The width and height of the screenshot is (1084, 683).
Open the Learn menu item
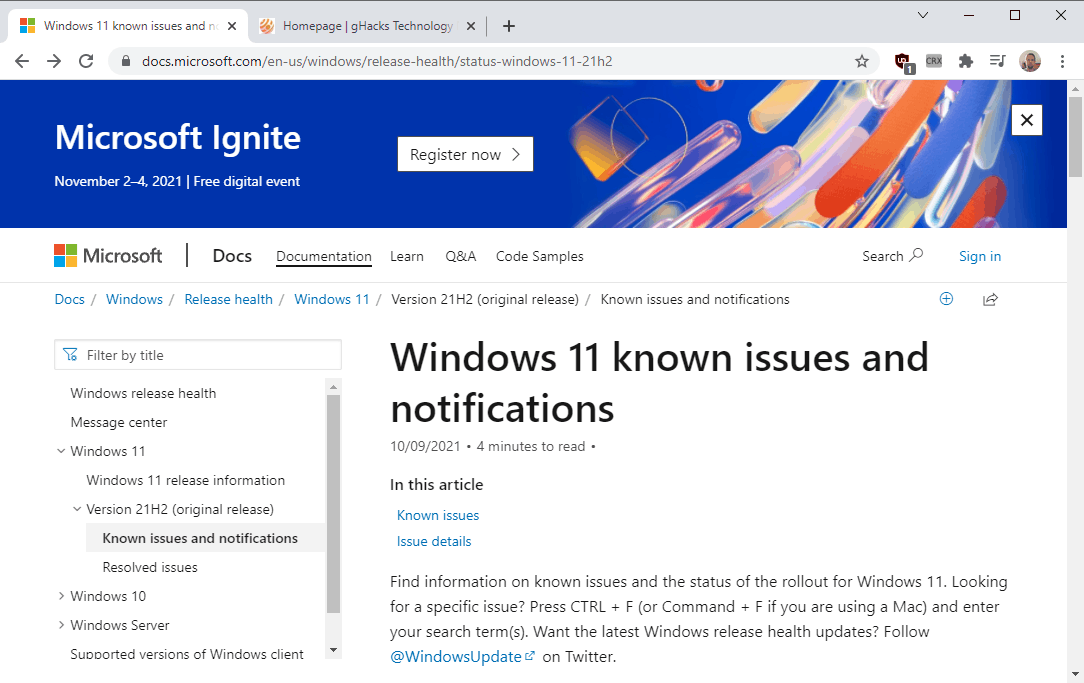406,256
